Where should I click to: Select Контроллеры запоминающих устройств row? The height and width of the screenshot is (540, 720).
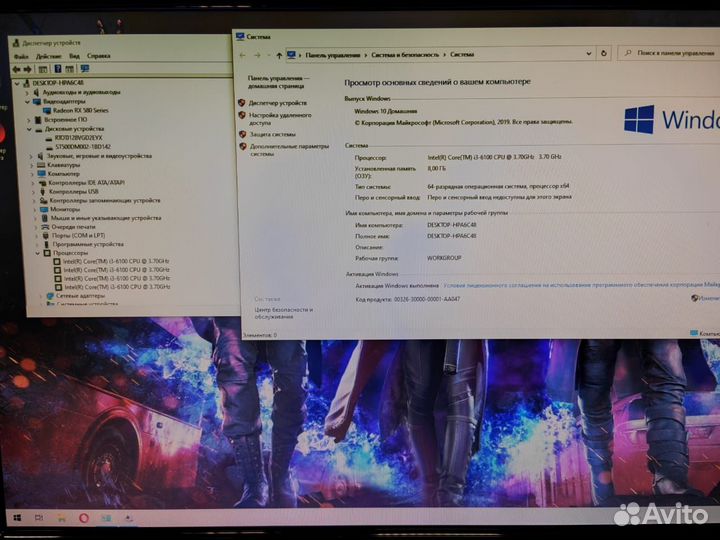click(x=105, y=201)
